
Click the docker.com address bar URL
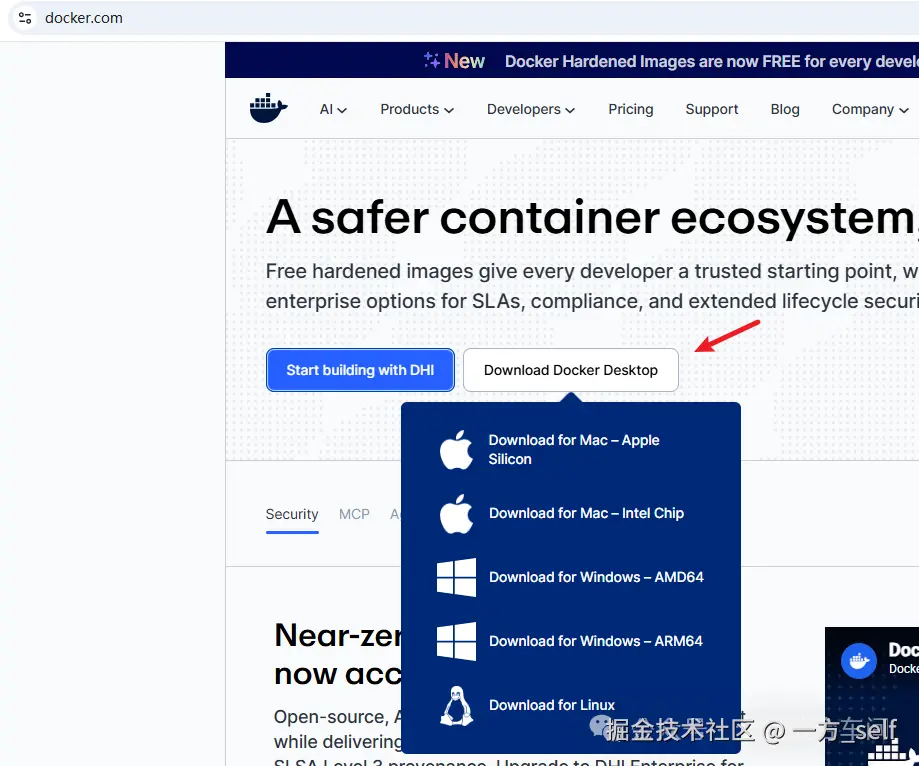[x=84, y=18]
